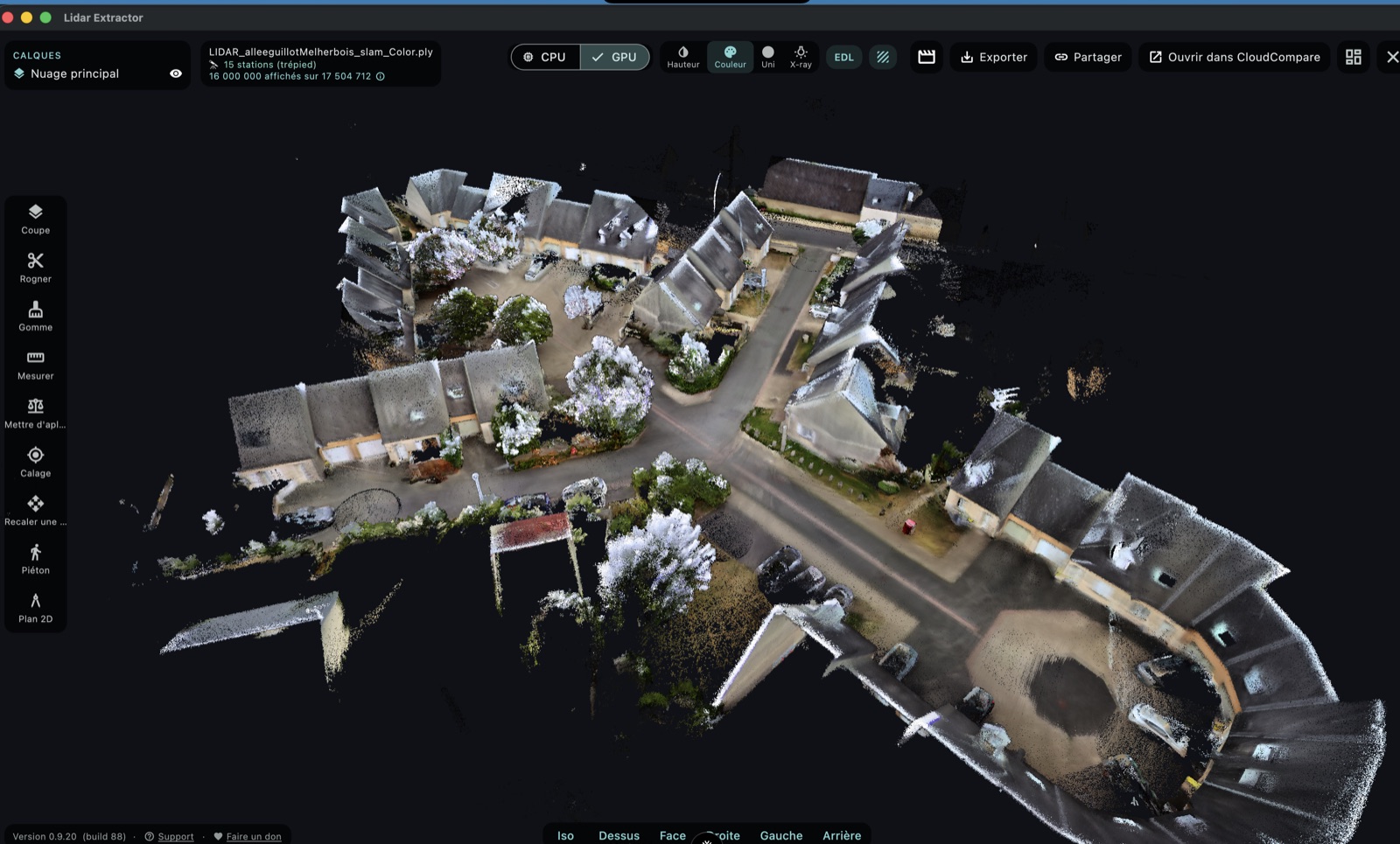Click the clapperboard video icon
Image resolution: width=1400 pixels, height=844 pixels.
click(927, 57)
